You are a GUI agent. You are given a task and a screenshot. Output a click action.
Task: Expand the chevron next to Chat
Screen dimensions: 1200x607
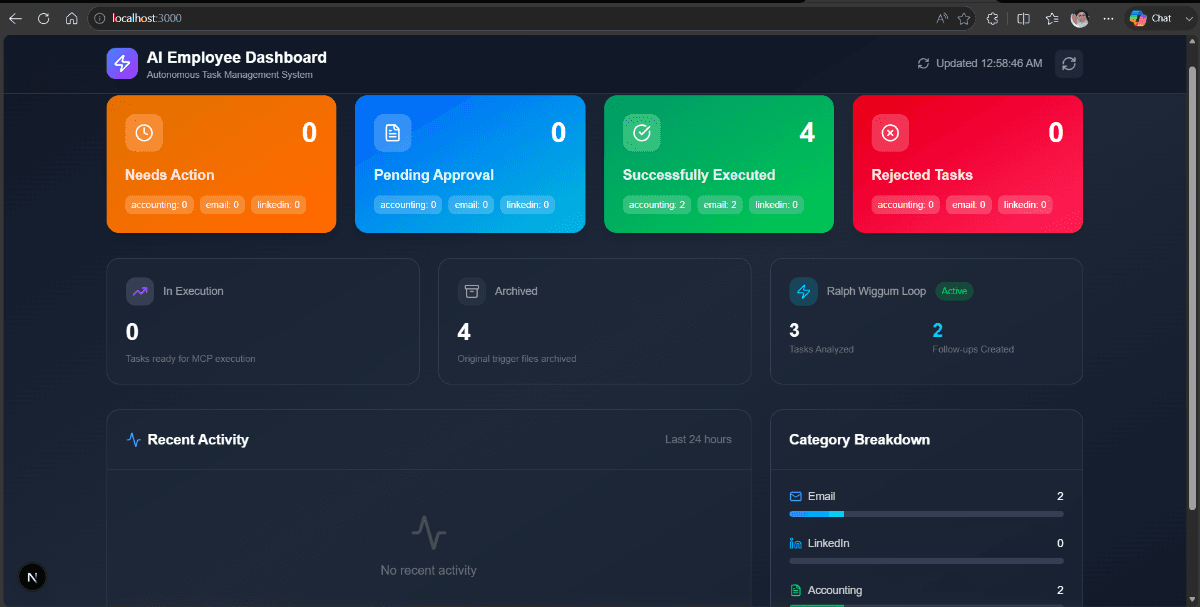1188,18
